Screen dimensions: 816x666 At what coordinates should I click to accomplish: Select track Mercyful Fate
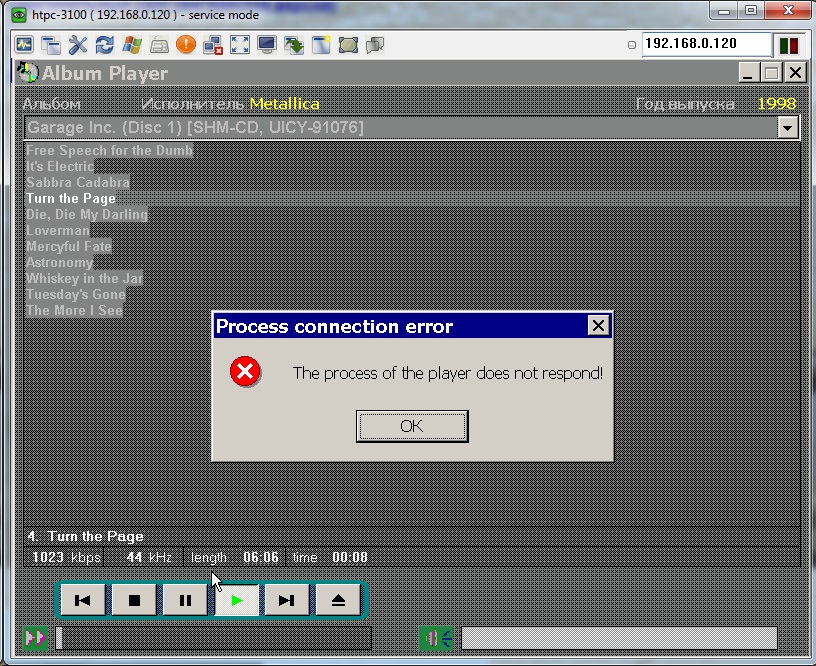pyautogui.click(x=69, y=247)
